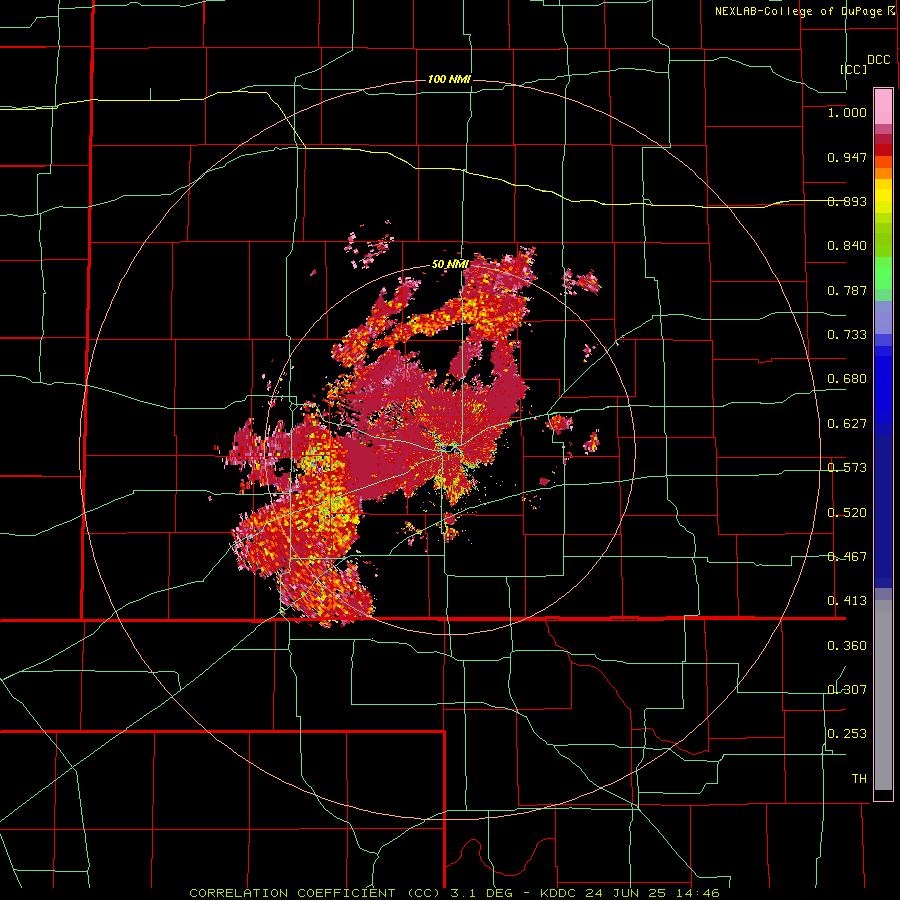900x900 pixels.
Task: Select the 0.893 scale value
Action: [847, 201]
